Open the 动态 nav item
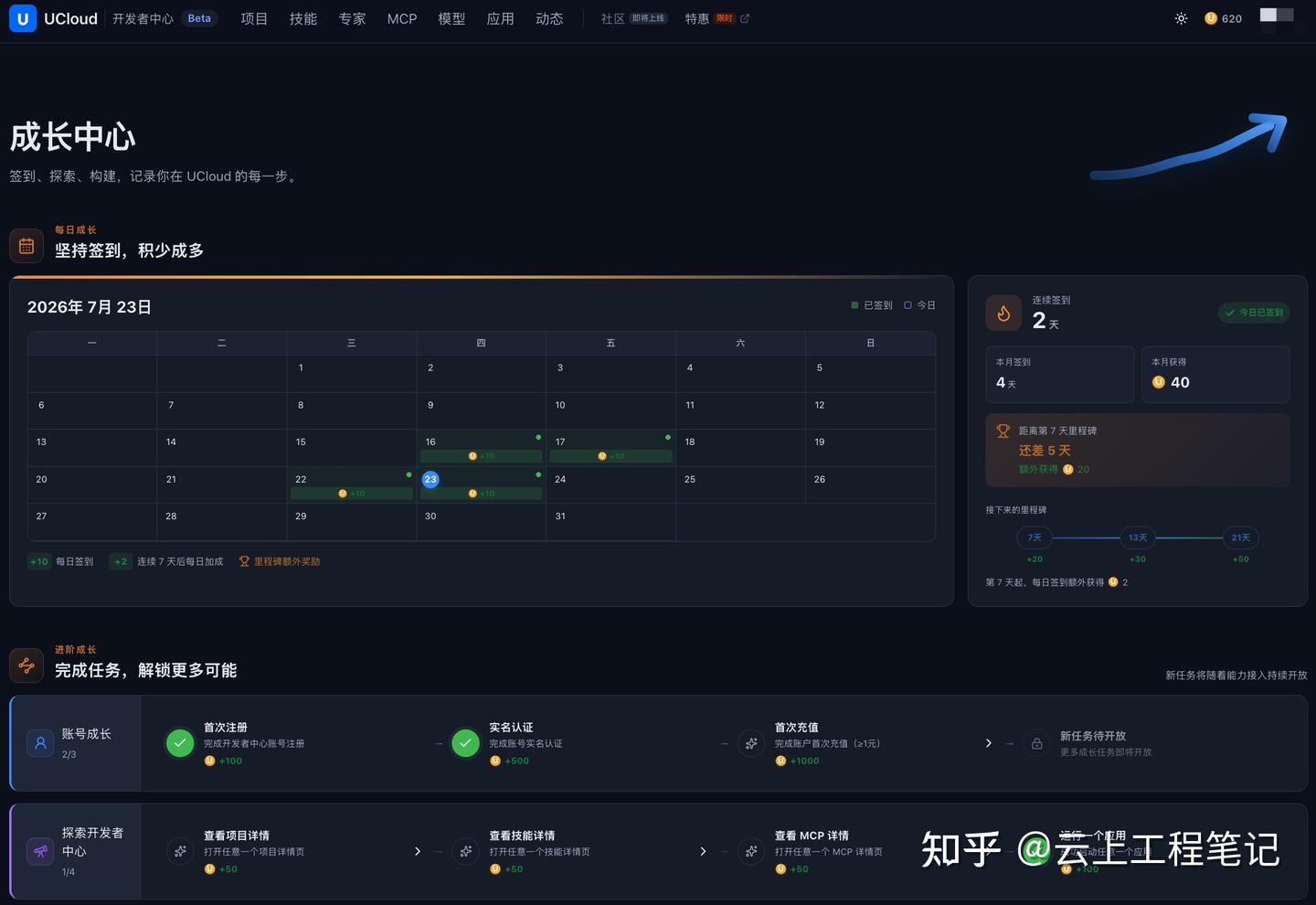1316x905 pixels. coord(549,18)
